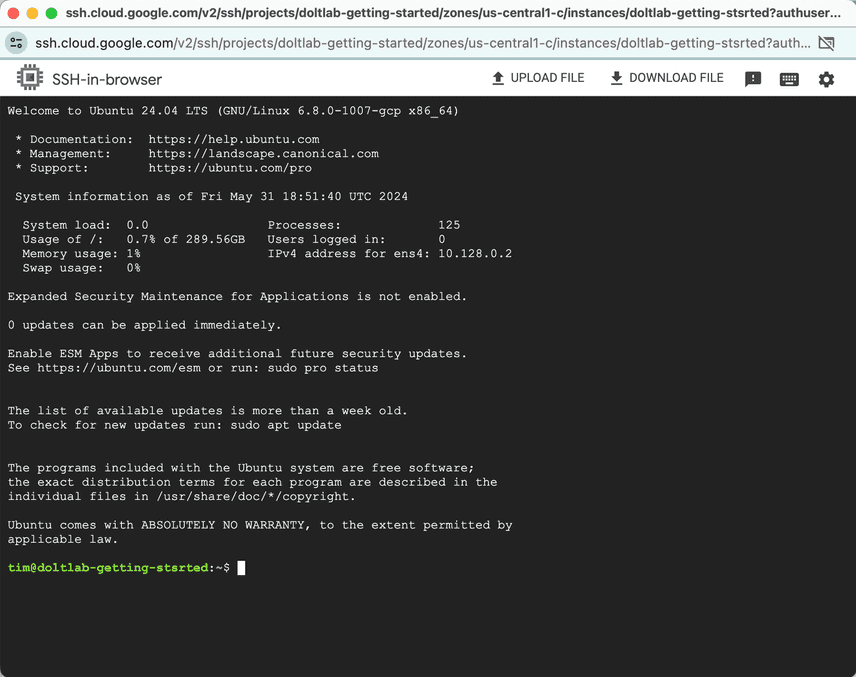Click the blocked camera icon in address bar

tap(827, 43)
